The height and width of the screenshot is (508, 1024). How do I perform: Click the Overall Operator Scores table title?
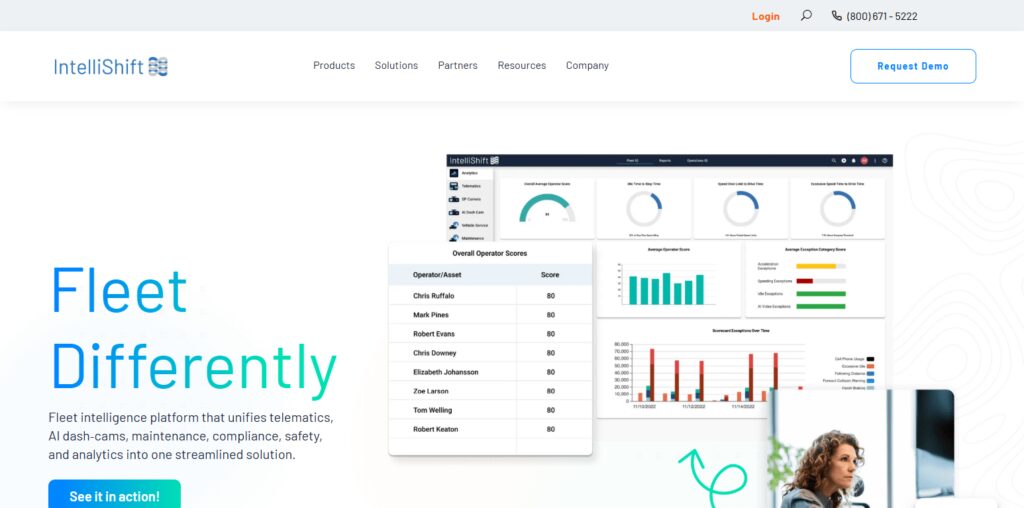tap(490, 253)
